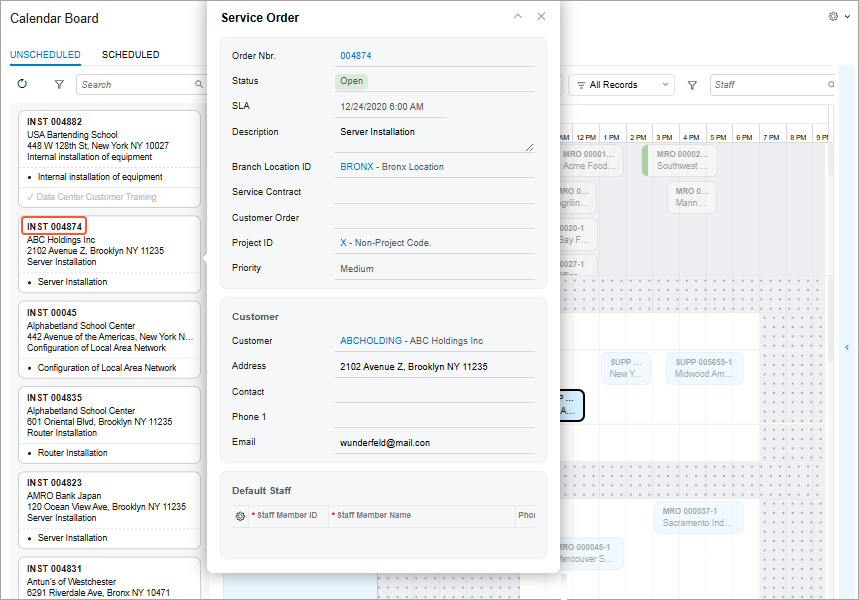The image size is (859, 600).
Task: Open filter for unscheduled orders
Action: [x=59, y=85]
